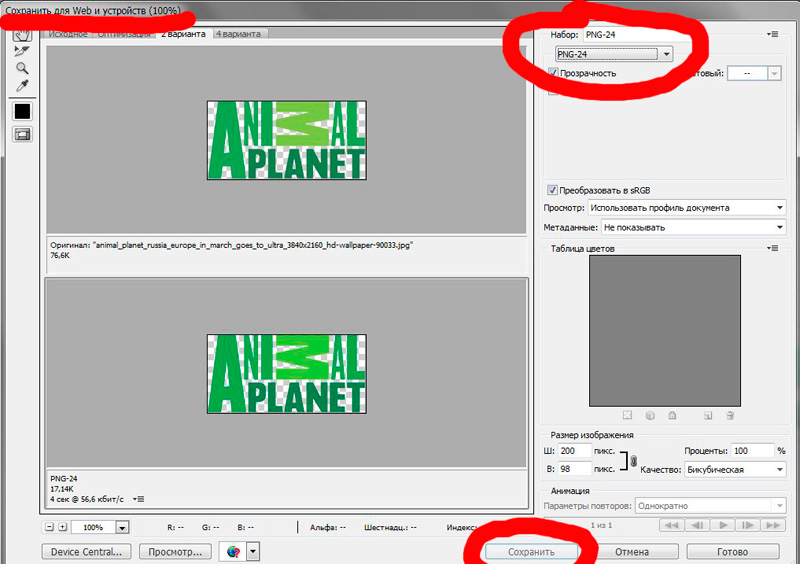Viewport: 800px width, 564px height.
Task: Open the Метаданные dropdown
Action: click(x=692, y=227)
